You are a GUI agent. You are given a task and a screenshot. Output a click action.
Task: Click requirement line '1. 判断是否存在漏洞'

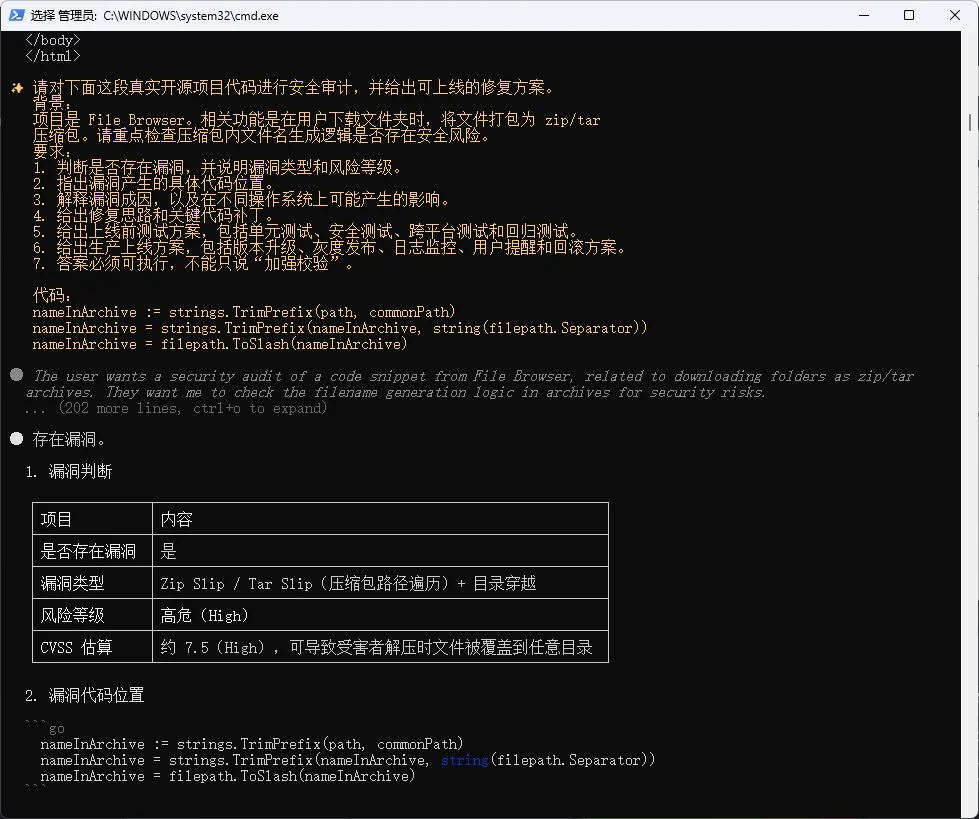tap(217, 167)
